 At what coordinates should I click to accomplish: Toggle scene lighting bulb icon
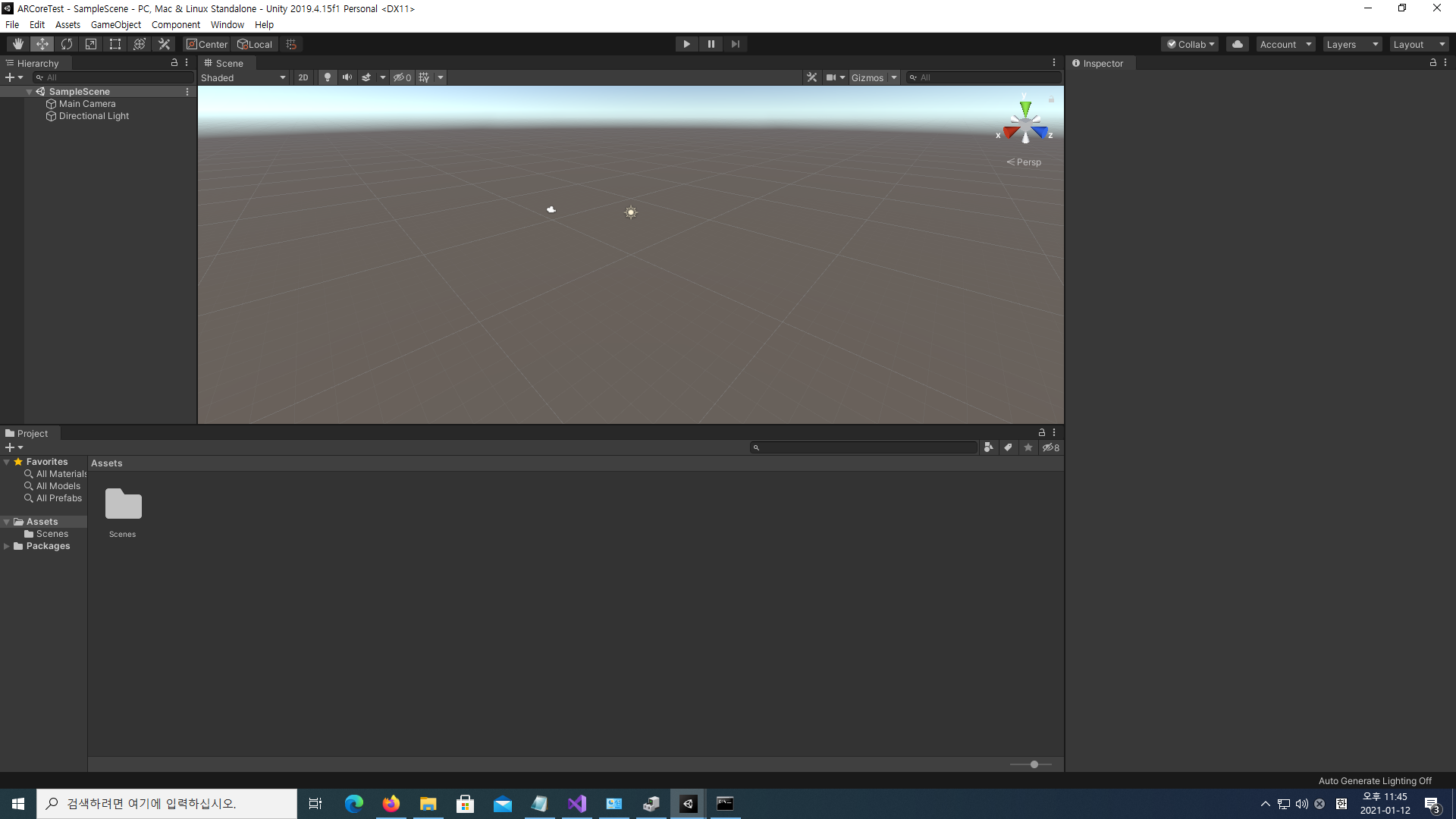(x=328, y=77)
